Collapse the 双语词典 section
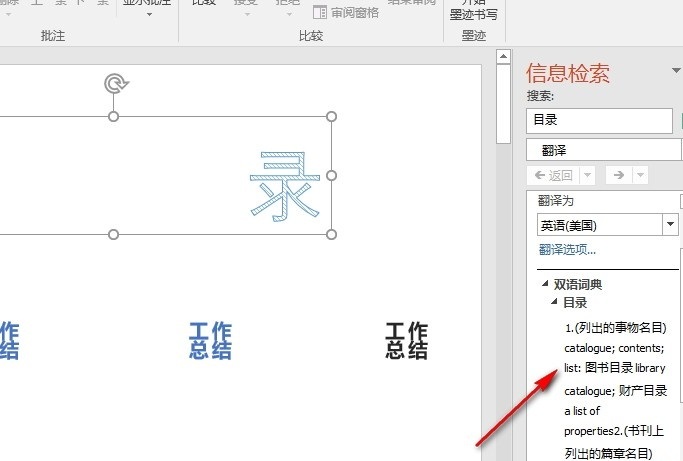683x461 pixels. click(x=546, y=284)
